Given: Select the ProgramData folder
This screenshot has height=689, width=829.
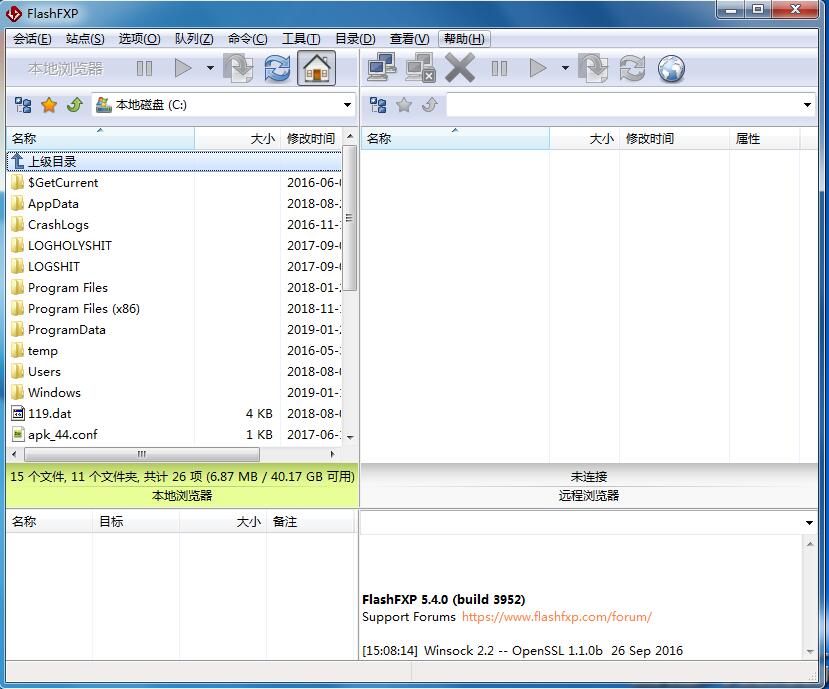Looking at the screenshot, I should [67, 330].
